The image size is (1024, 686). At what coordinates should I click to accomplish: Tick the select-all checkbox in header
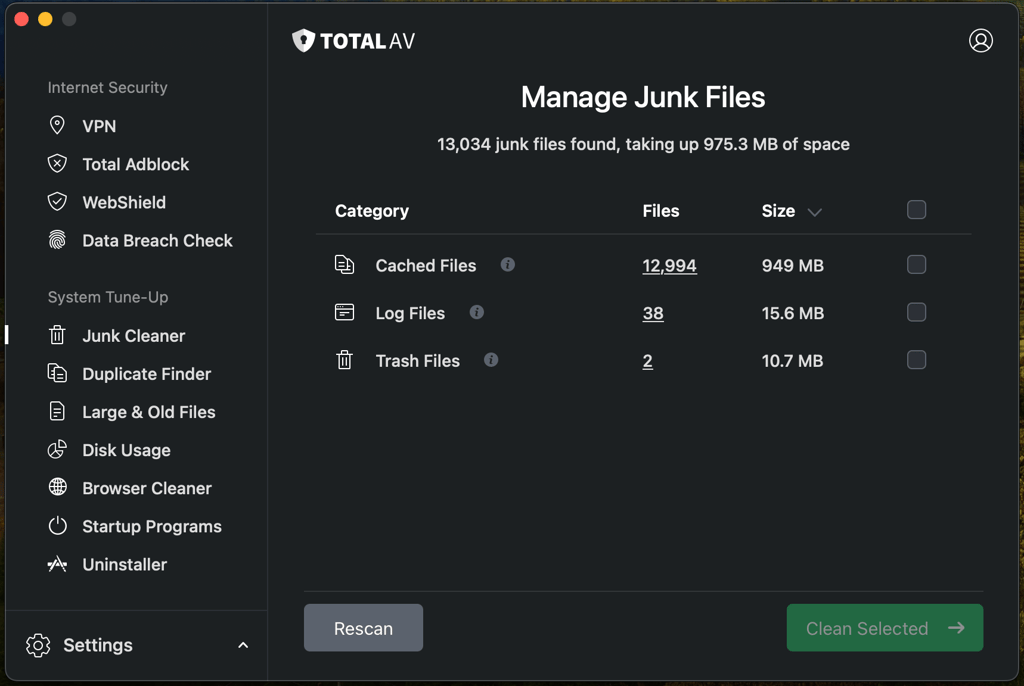(916, 210)
